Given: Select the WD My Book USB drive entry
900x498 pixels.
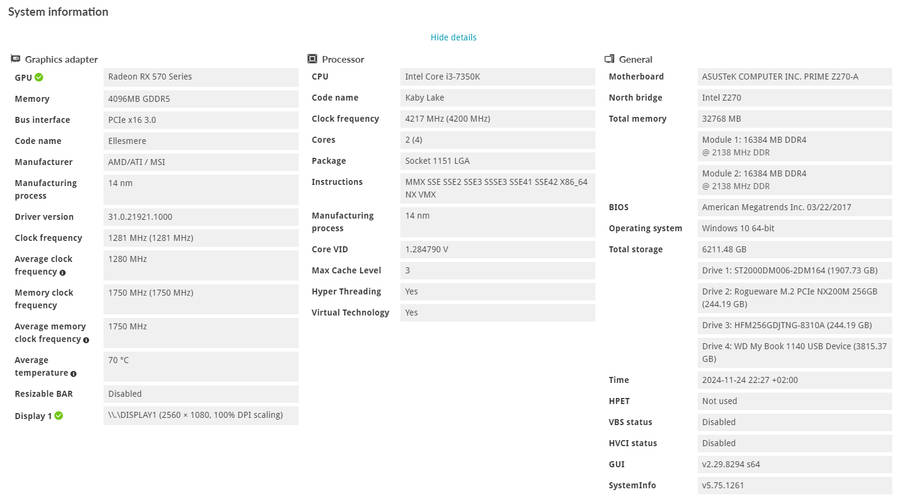Looking at the screenshot, I should click(x=794, y=352).
